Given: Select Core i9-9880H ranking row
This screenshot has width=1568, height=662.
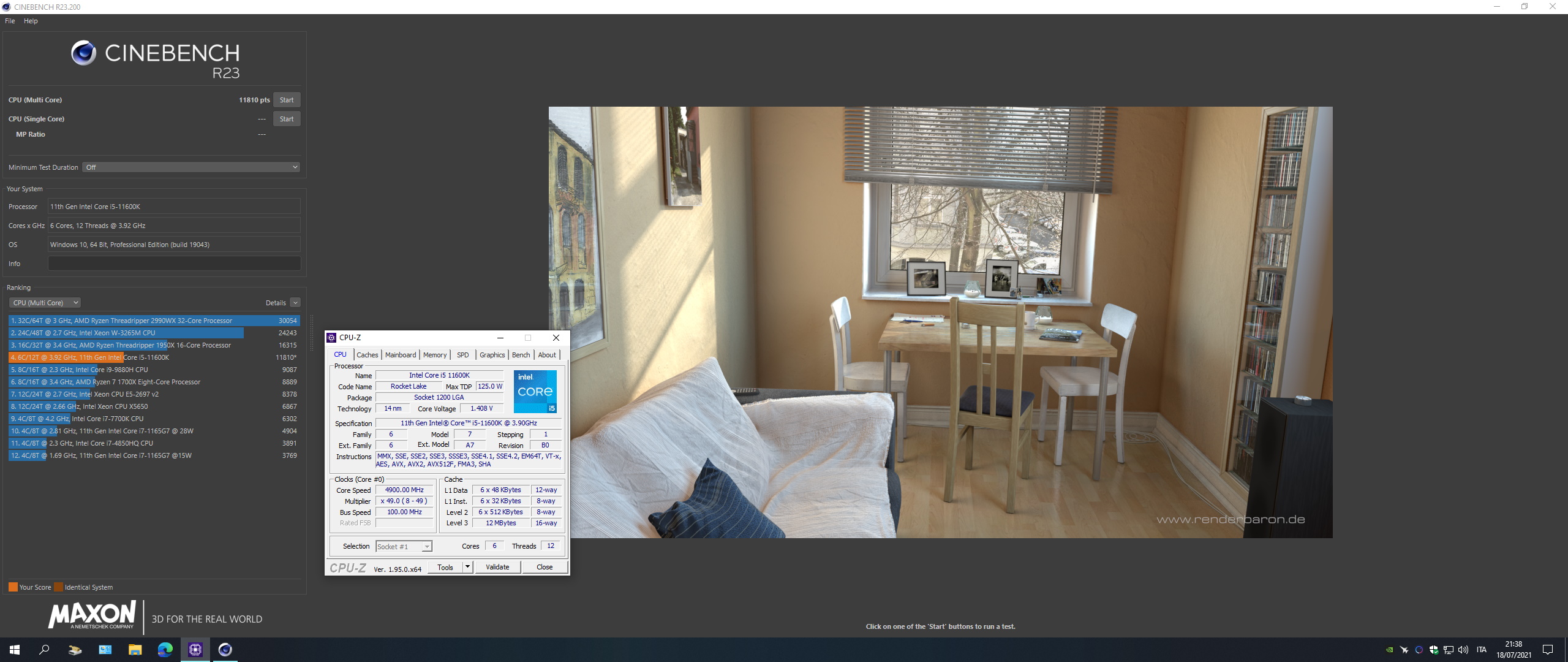Looking at the screenshot, I should 154,370.
